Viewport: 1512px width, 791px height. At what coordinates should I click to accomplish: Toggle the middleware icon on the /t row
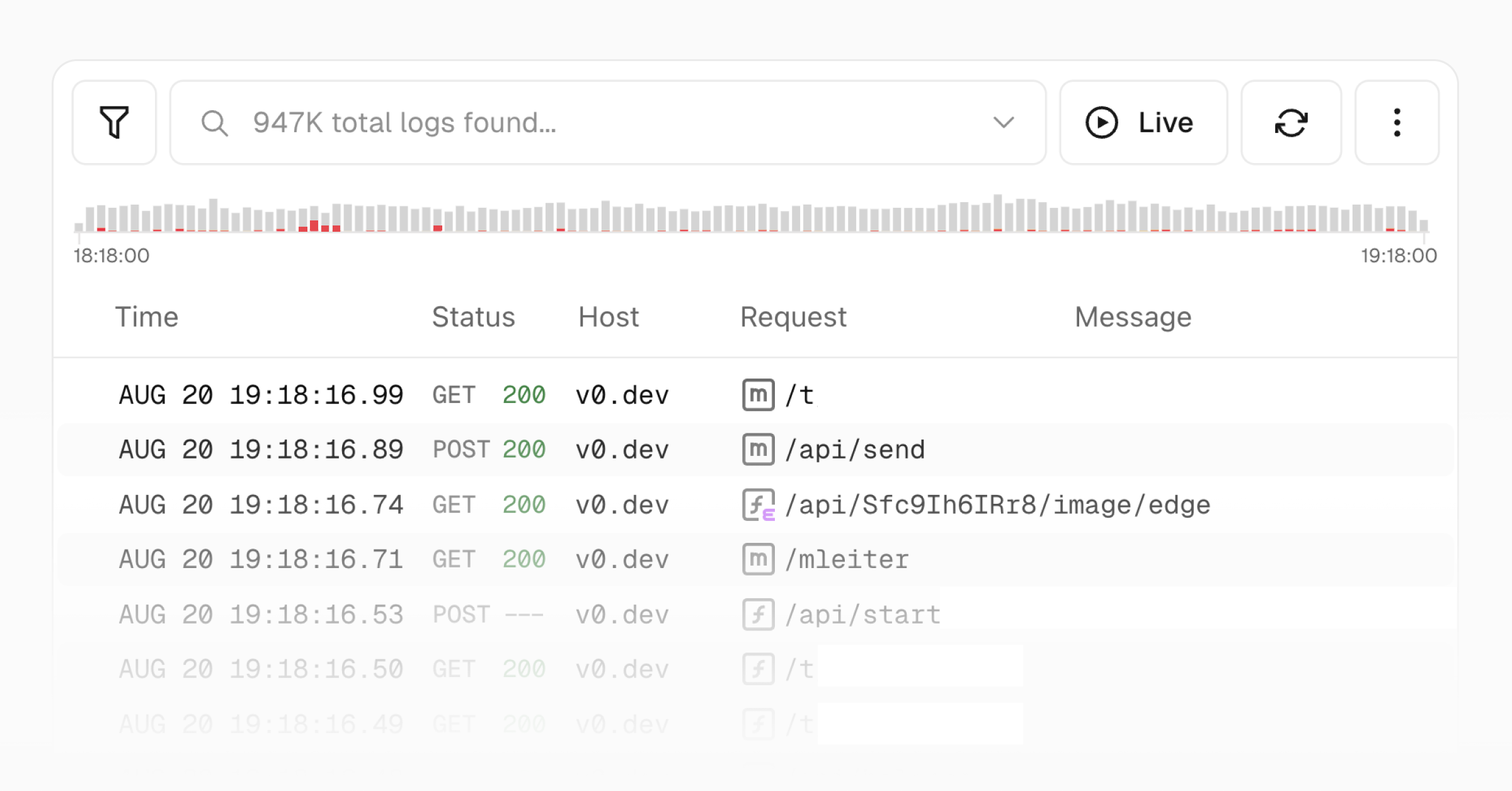click(x=759, y=395)
